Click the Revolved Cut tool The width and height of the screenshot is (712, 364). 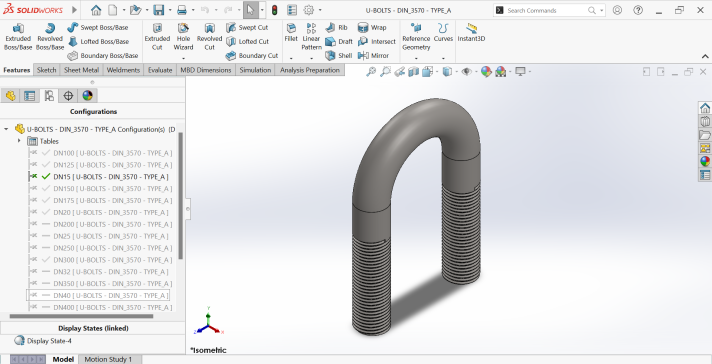[209, 37]
